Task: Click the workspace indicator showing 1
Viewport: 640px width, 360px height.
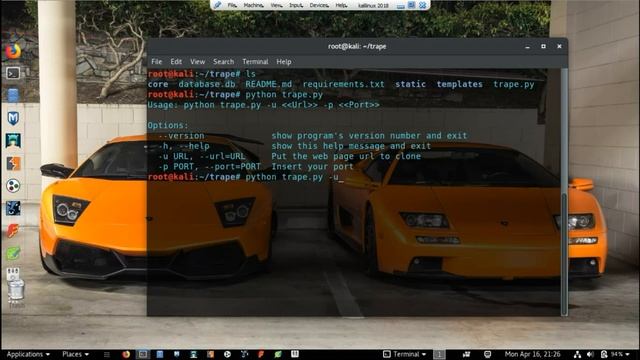Action: pos(439,354)
